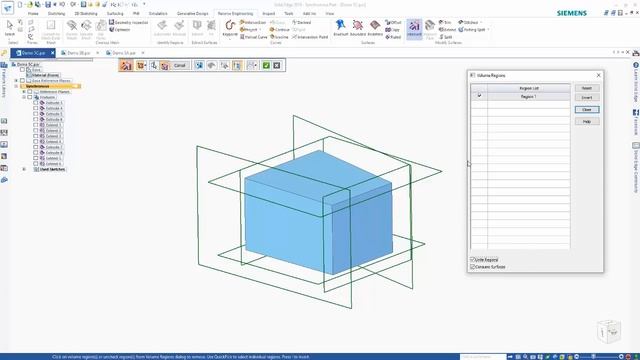Click the first orange icon on command bar
The height and width of the screenshot is (360, 640).
[126, 65]
